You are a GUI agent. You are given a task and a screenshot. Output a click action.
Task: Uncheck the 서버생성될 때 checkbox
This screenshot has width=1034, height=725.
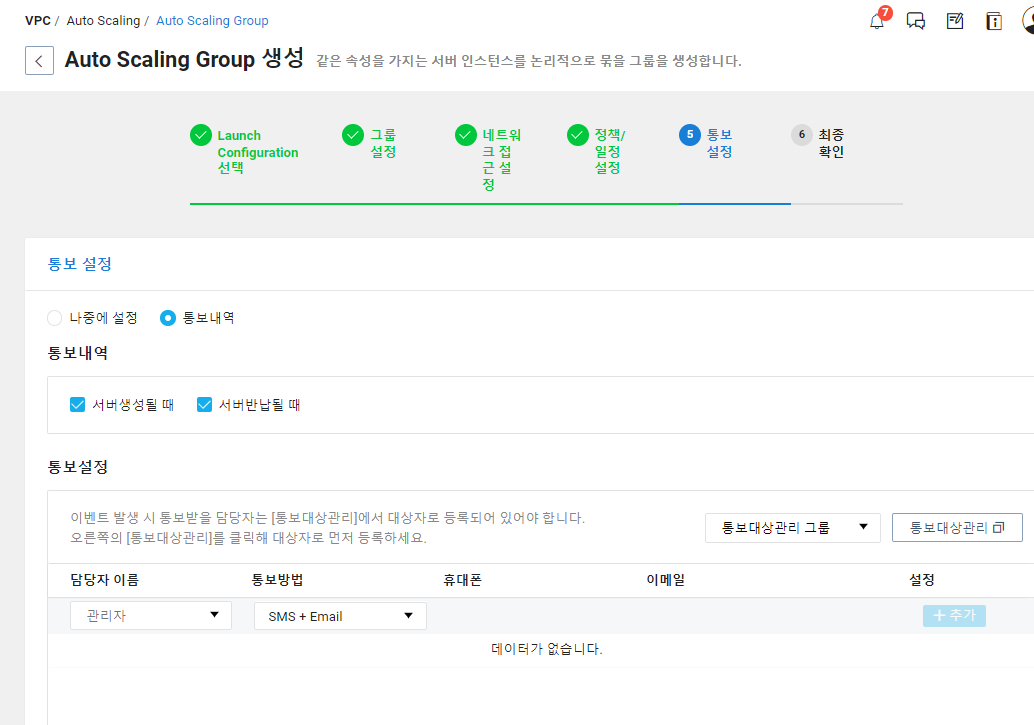click(x=77, y=404)
